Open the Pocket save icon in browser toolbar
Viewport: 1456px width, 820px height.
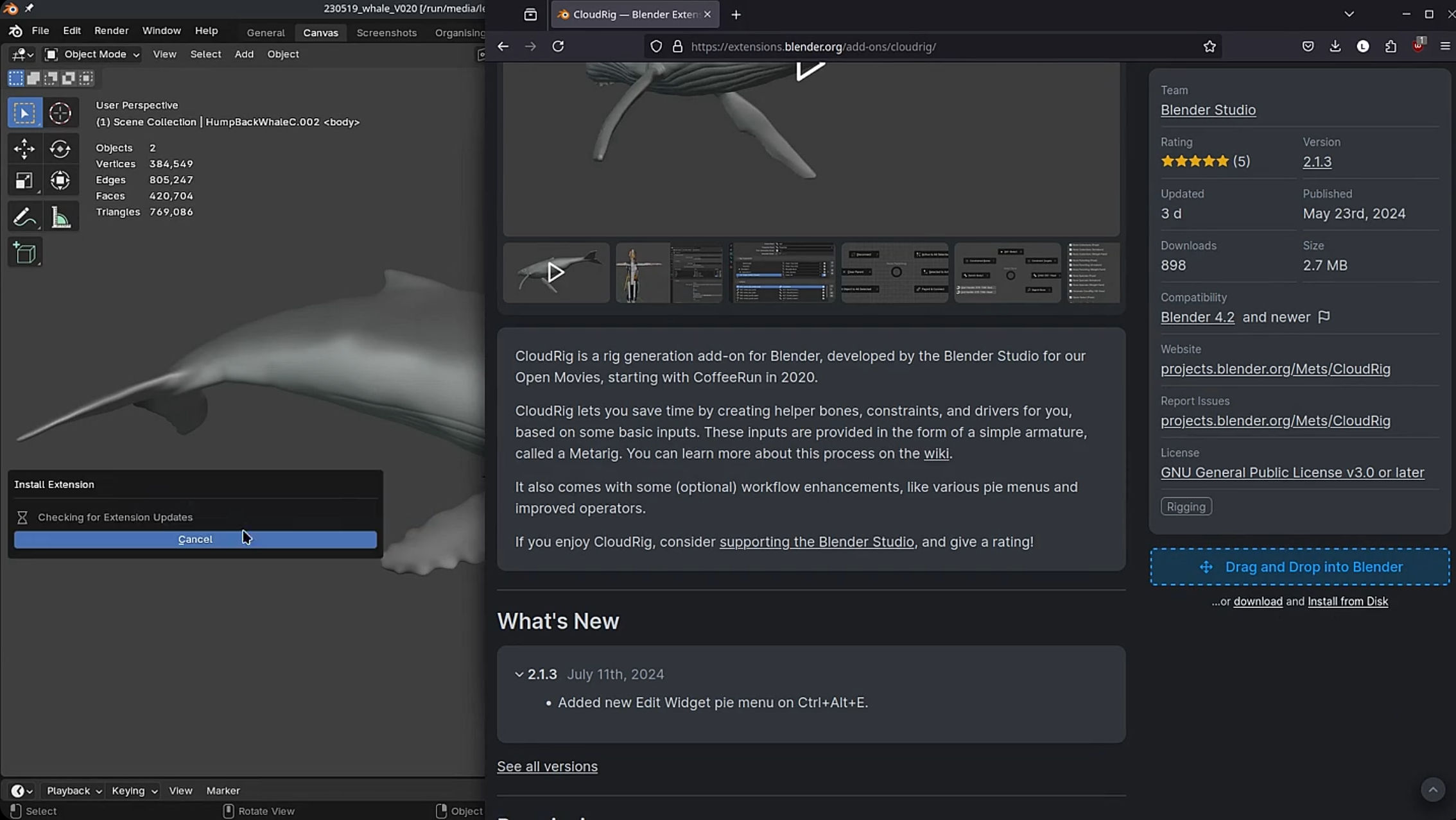1308,46
